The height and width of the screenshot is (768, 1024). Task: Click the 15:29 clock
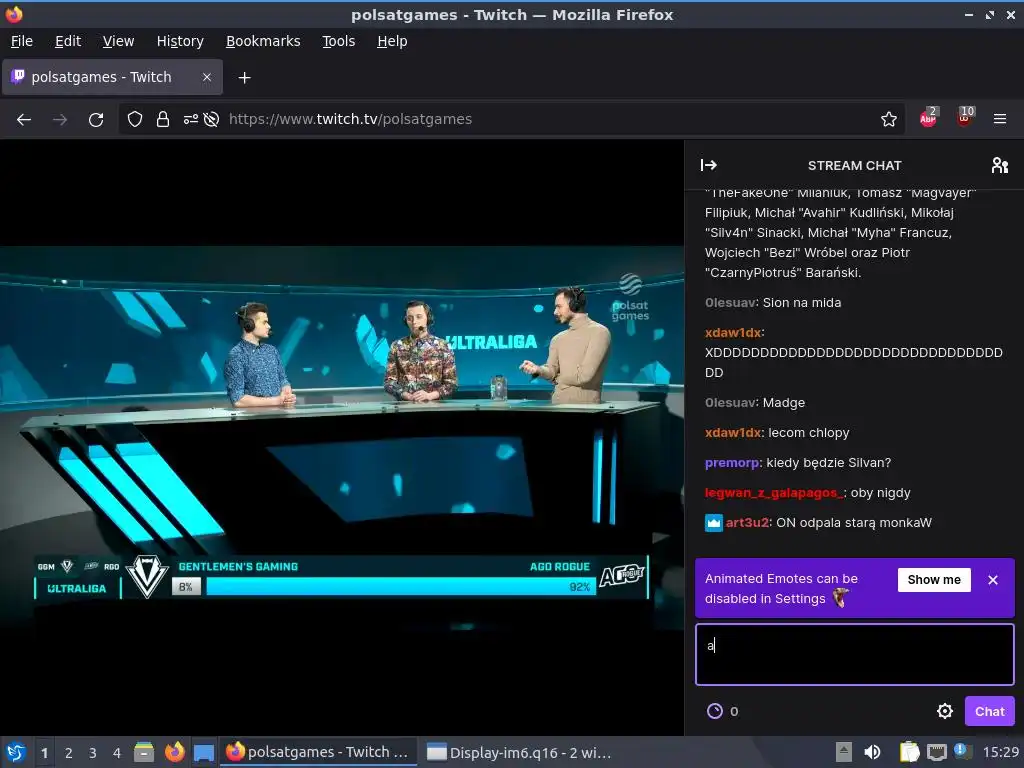[1000, 752]
